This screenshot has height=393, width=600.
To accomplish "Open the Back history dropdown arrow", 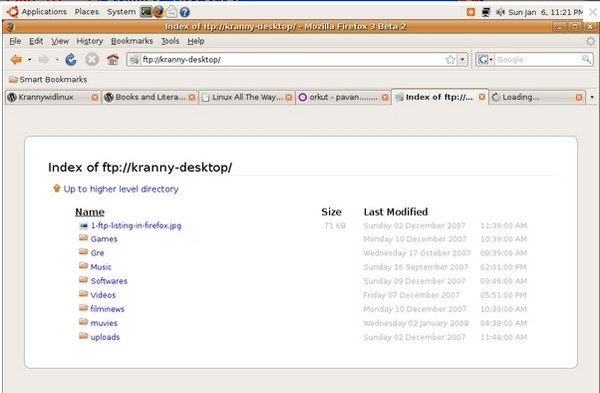I will click(29, 60).
